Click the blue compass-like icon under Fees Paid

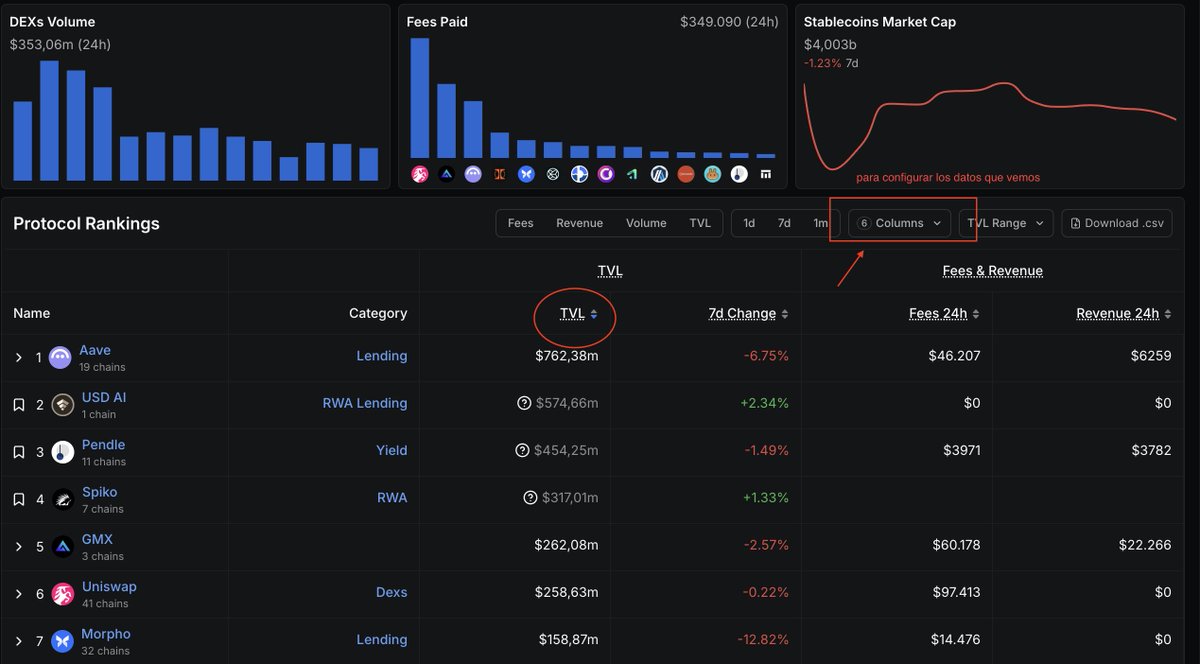click(x=579, y=174)
